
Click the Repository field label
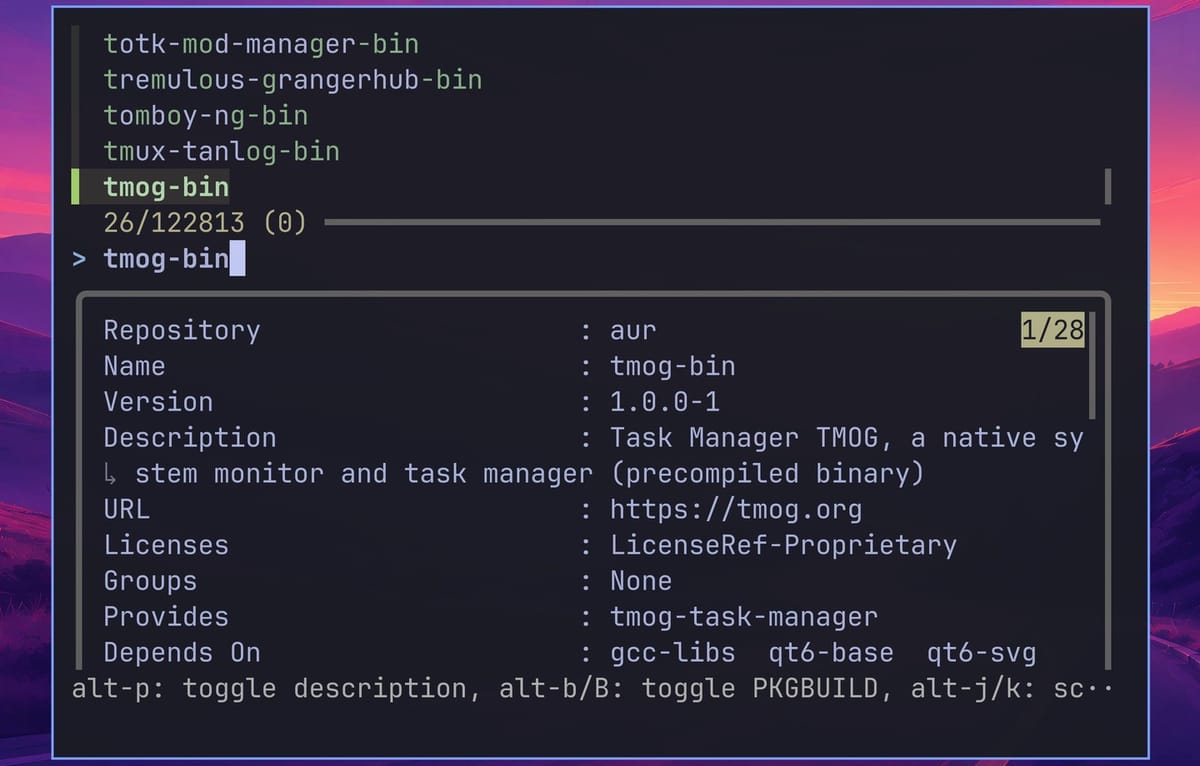coord(182,331)
